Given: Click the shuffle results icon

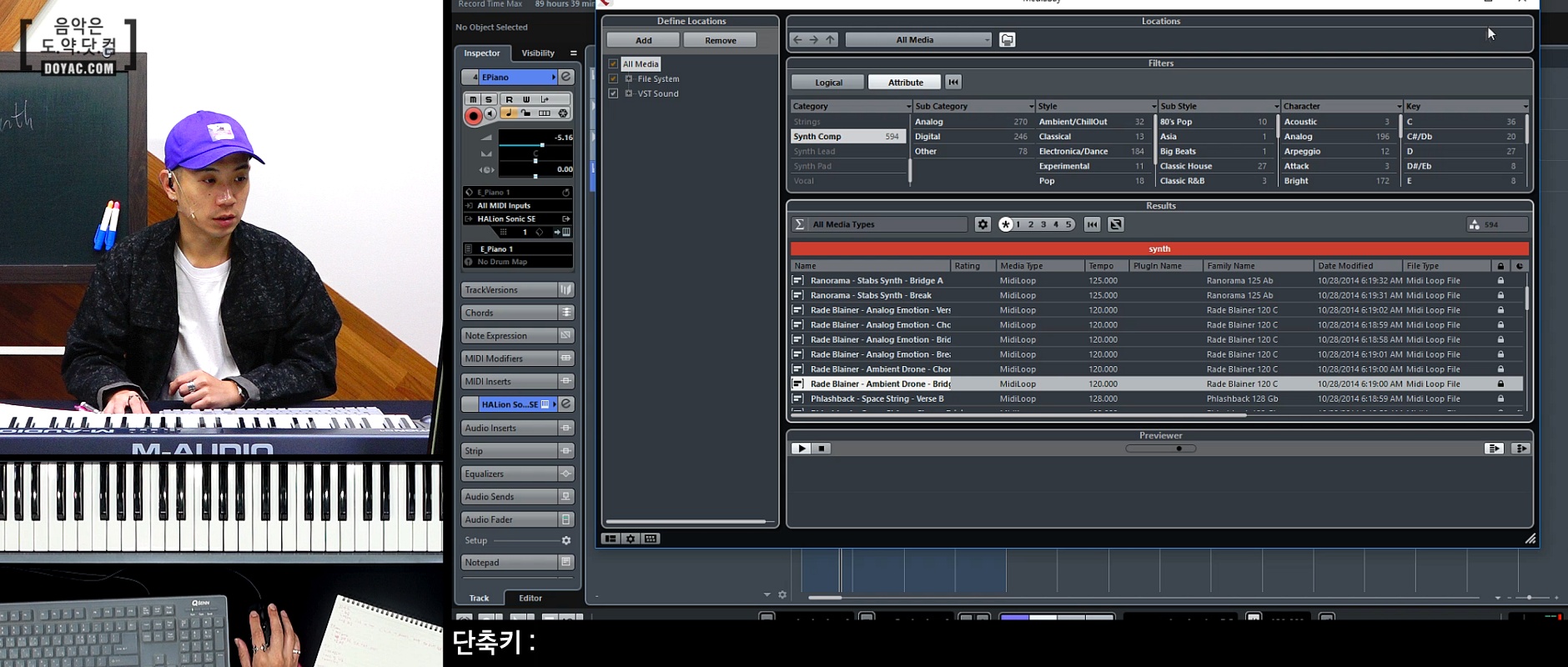Looking at the screenshot, I should click(1116, 224).
